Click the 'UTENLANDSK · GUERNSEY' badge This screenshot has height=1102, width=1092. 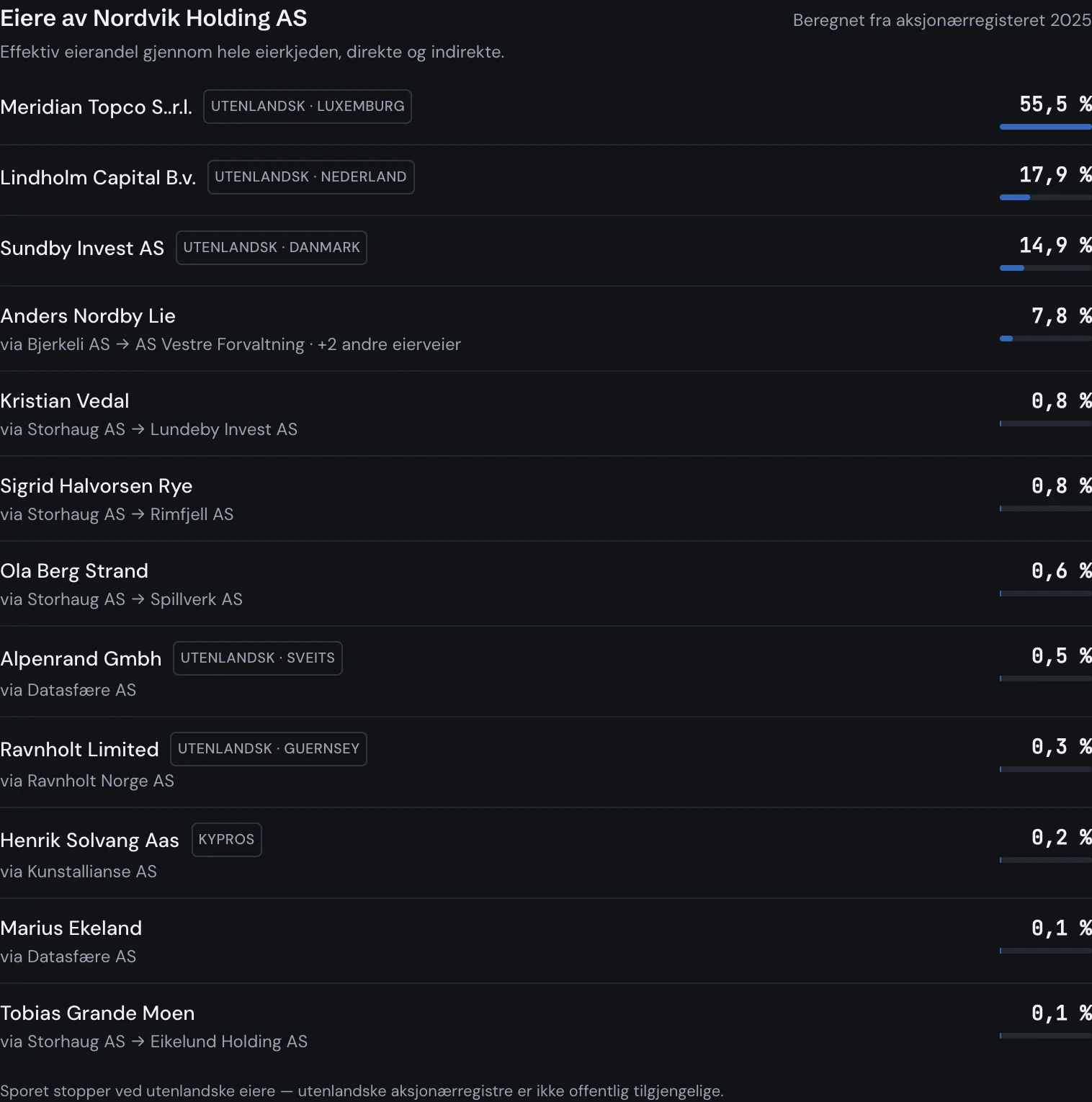pyautogui.click(x=269, y=749)
